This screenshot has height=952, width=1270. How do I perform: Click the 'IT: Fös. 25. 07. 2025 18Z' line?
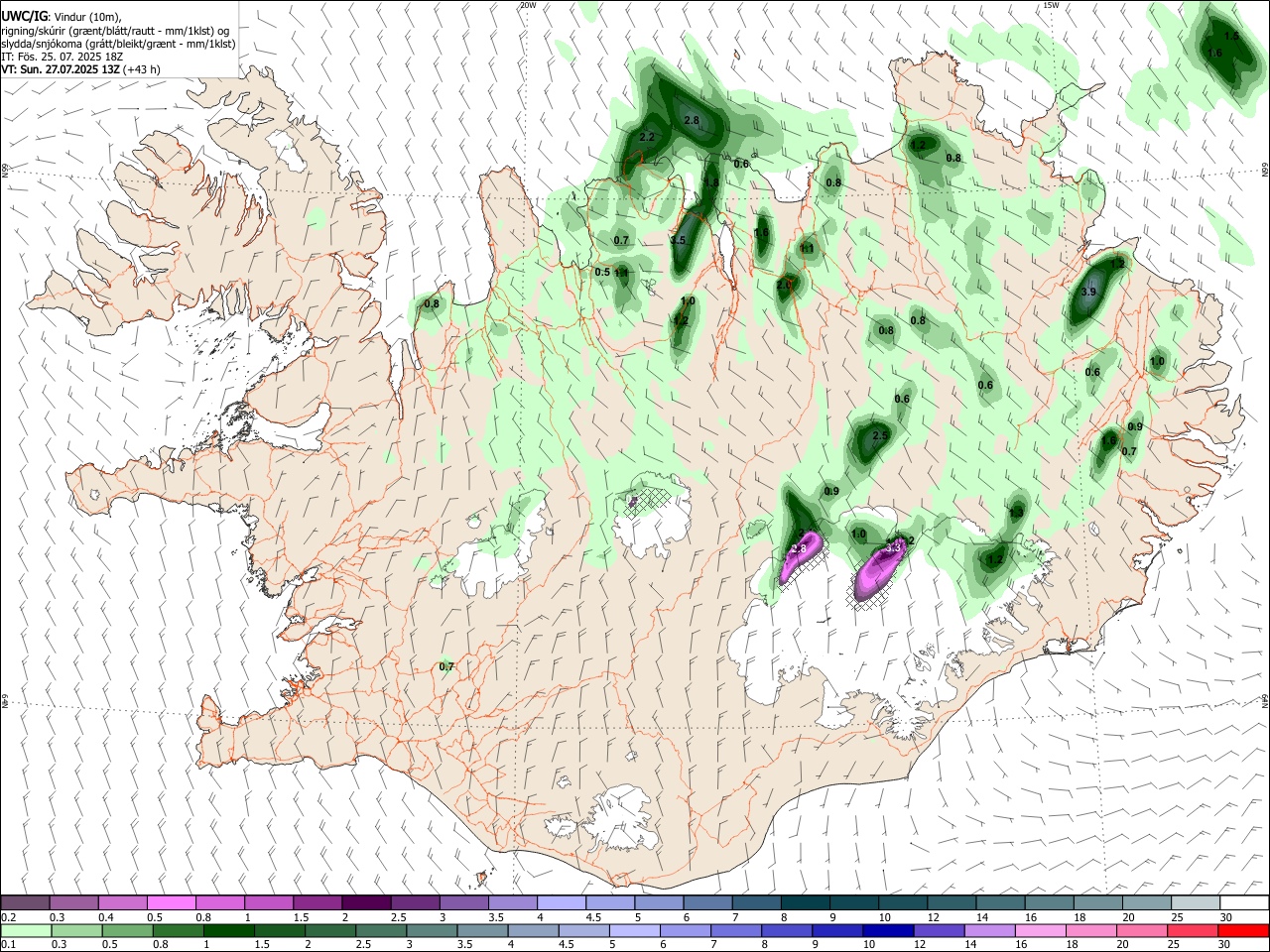click(62, 57)
